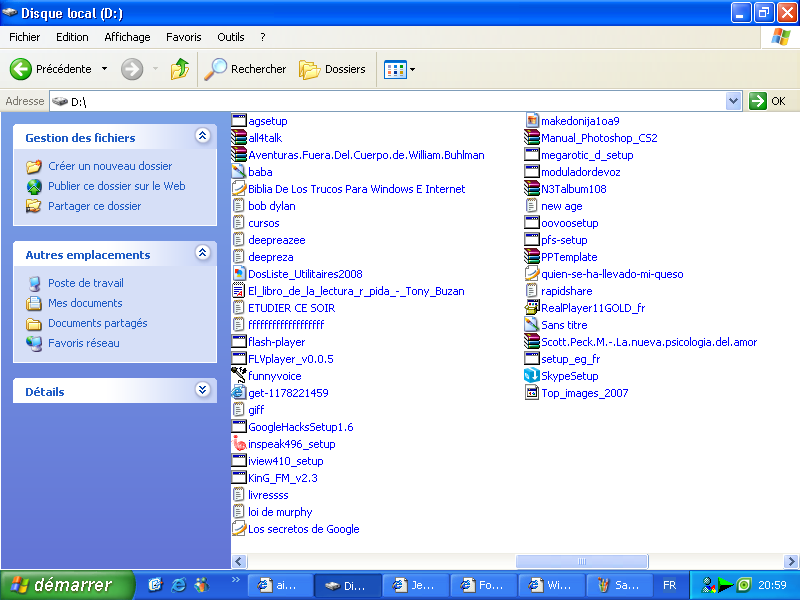Expand the address bar dropdown

click(x=733, y=101)
